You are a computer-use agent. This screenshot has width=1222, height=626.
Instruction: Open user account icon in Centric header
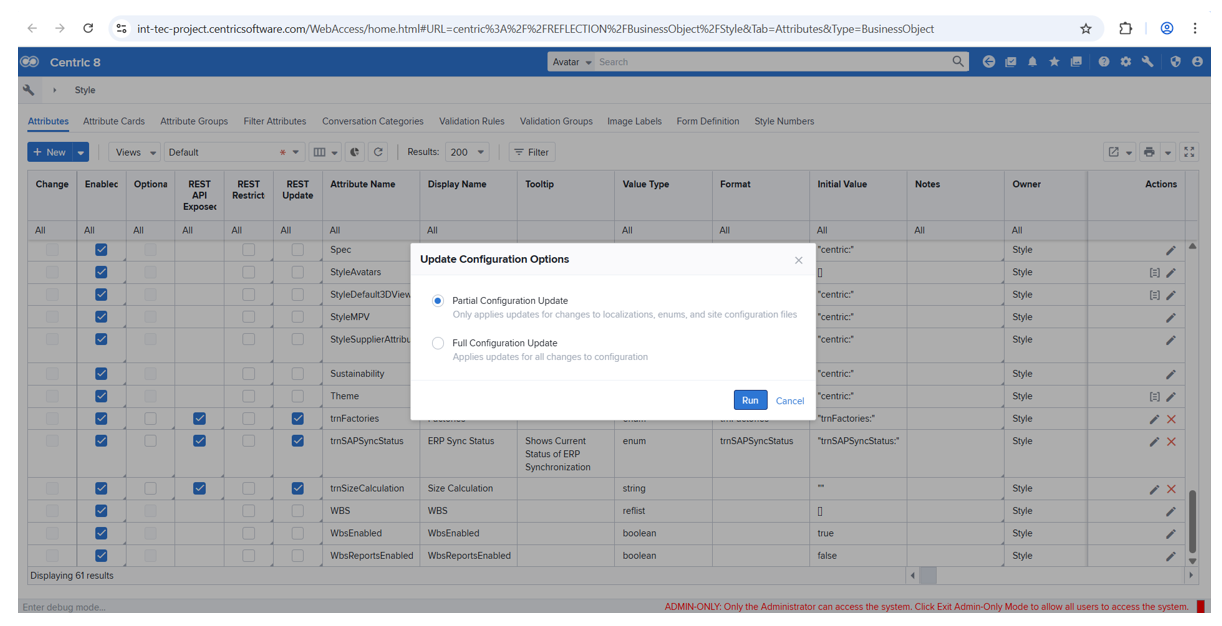tap(1197, 62)
